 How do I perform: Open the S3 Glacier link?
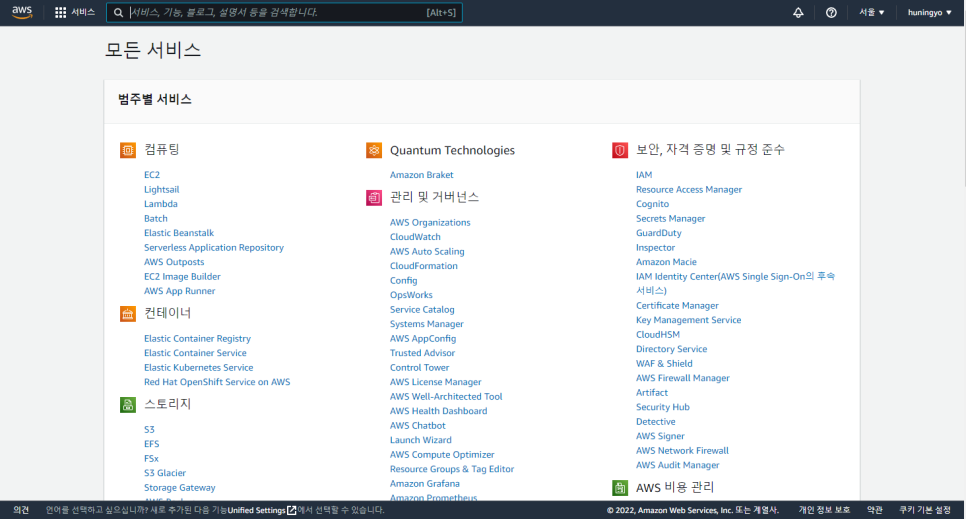point(164,473)
